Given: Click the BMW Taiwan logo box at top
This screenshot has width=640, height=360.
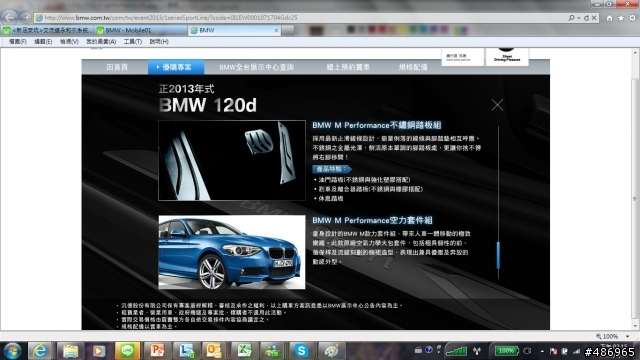Looking at the screenshot, I should pyautogui.click(x=462, y=56).
